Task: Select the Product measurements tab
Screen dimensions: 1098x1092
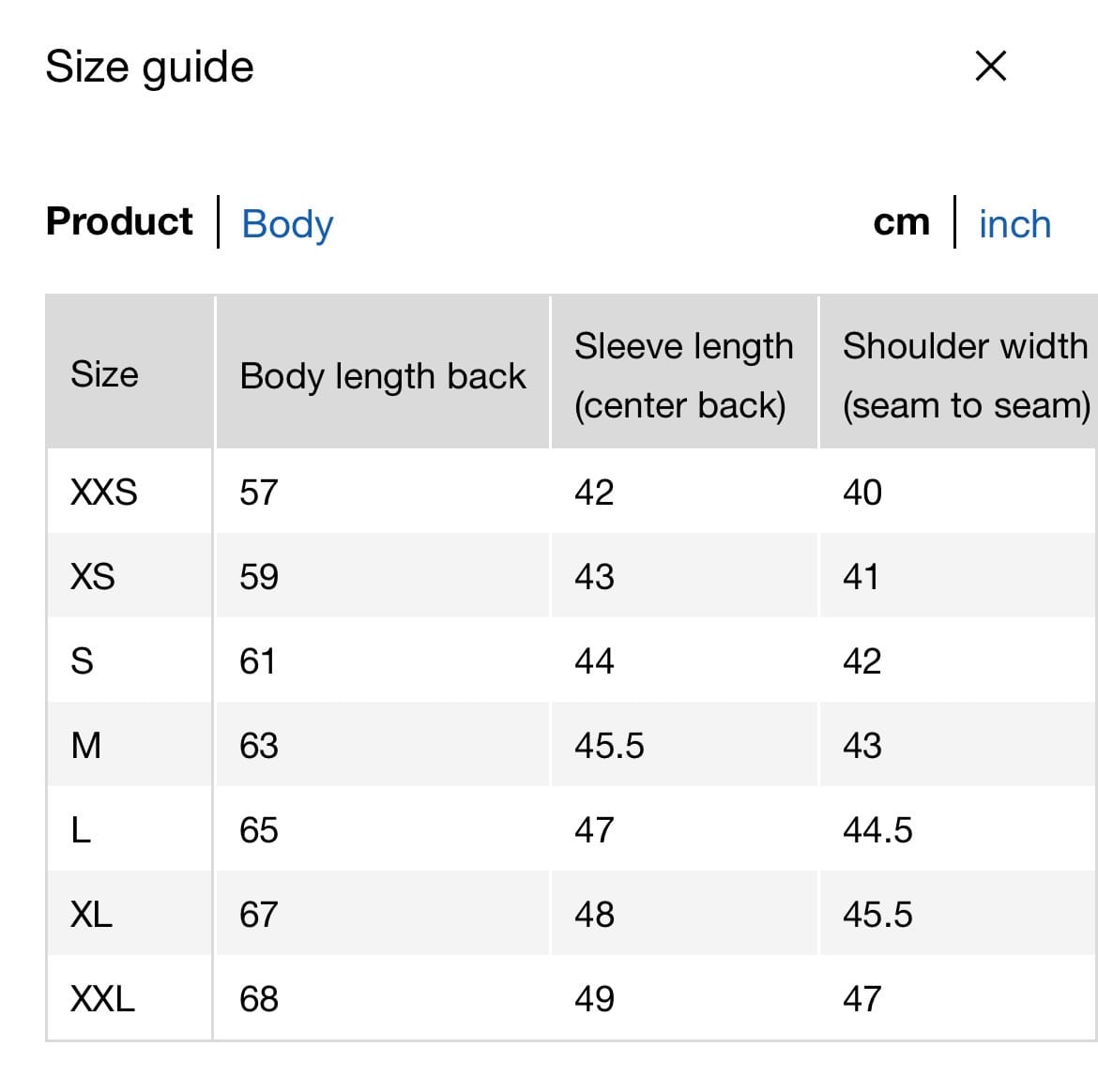Action: [119, 221]
